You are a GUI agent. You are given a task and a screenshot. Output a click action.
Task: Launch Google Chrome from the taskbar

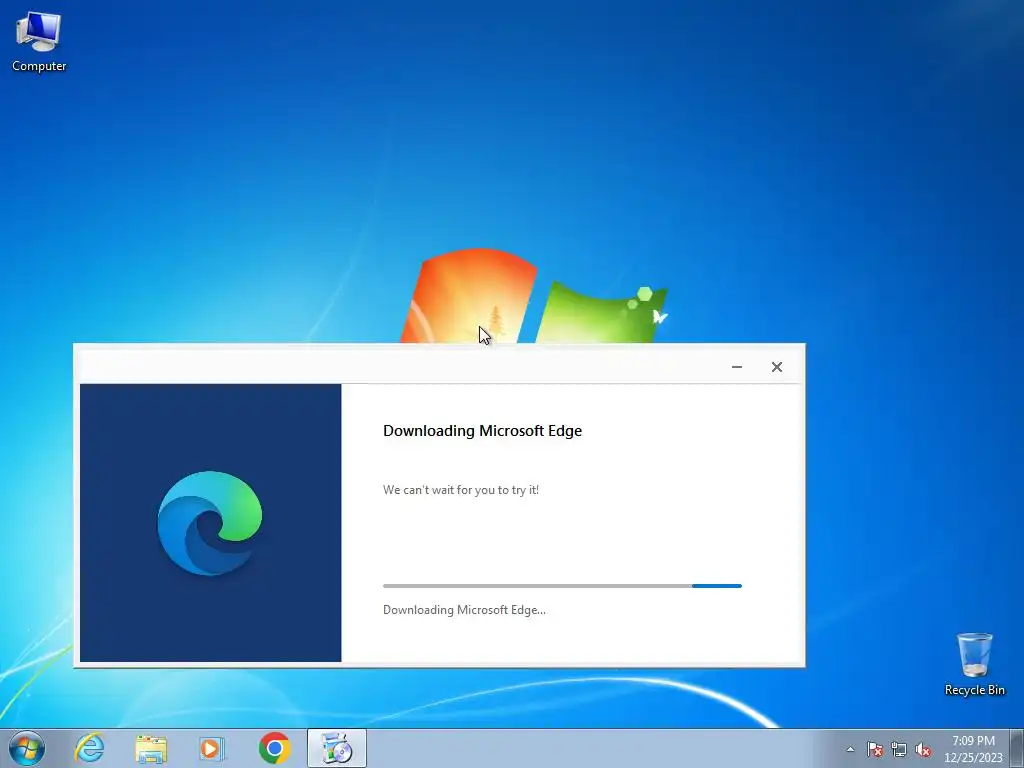pos(274,748)
